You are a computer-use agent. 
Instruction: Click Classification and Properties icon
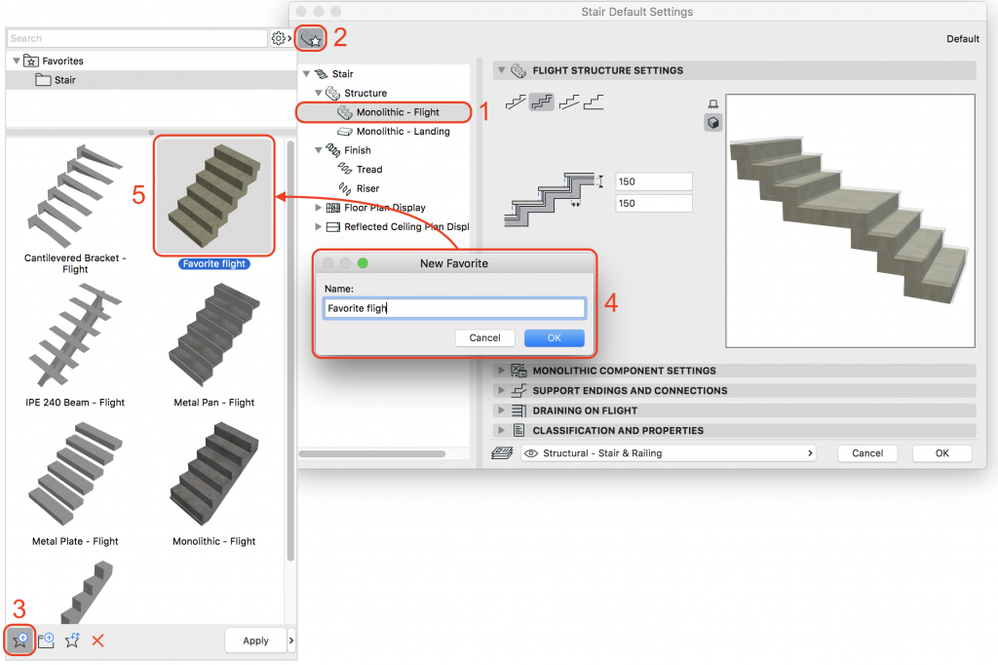click(519, 431)
